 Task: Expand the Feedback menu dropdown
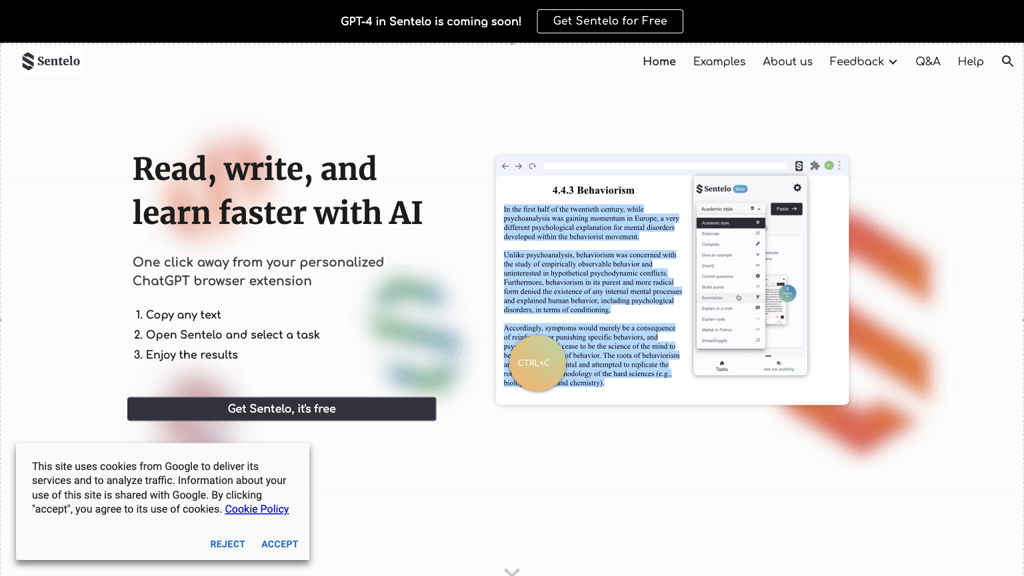coord(863,61)
